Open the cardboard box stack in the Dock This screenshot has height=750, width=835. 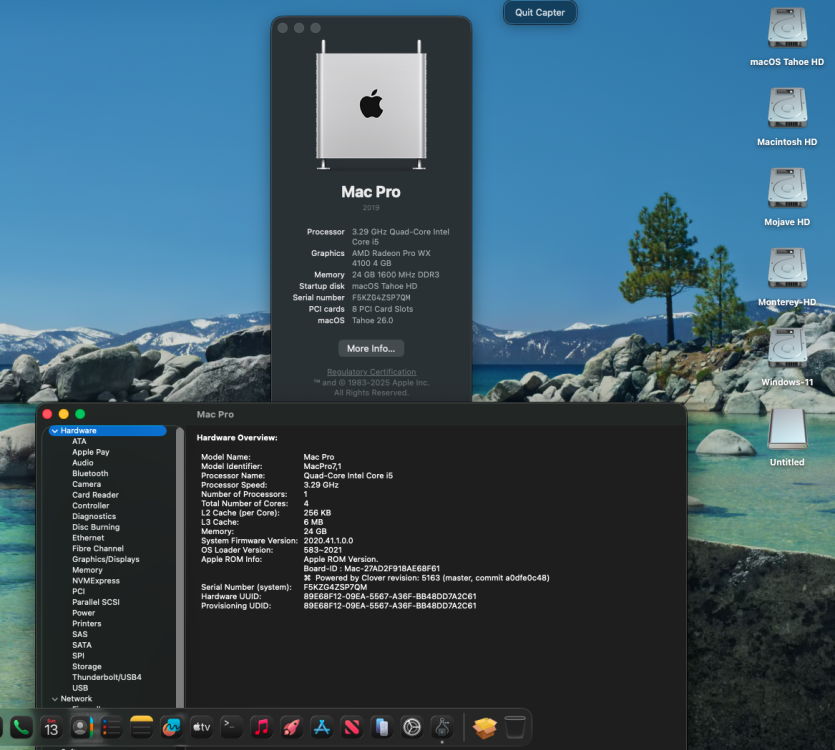pos(485,727)
